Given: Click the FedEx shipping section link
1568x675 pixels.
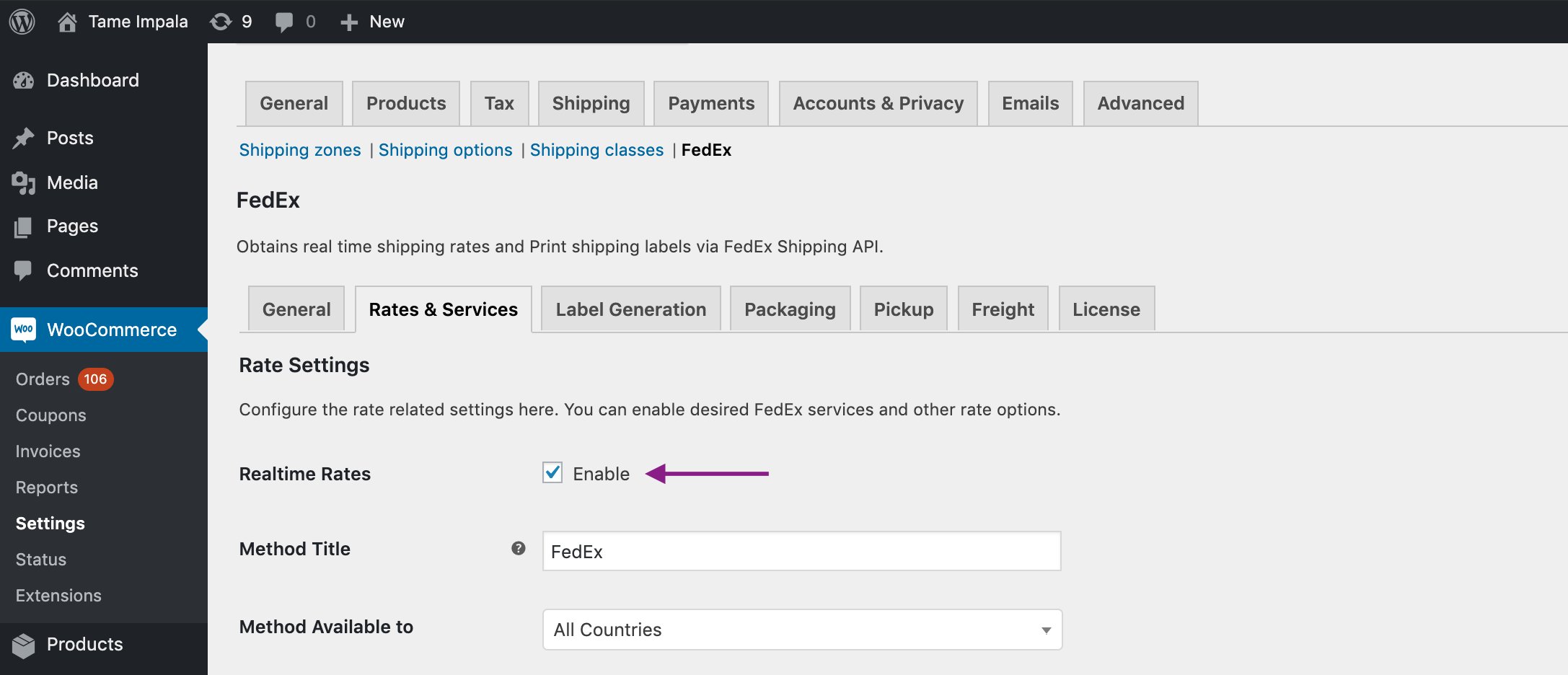Looking at the screenshot, I should pyautogui.click(x=706, y=150).
